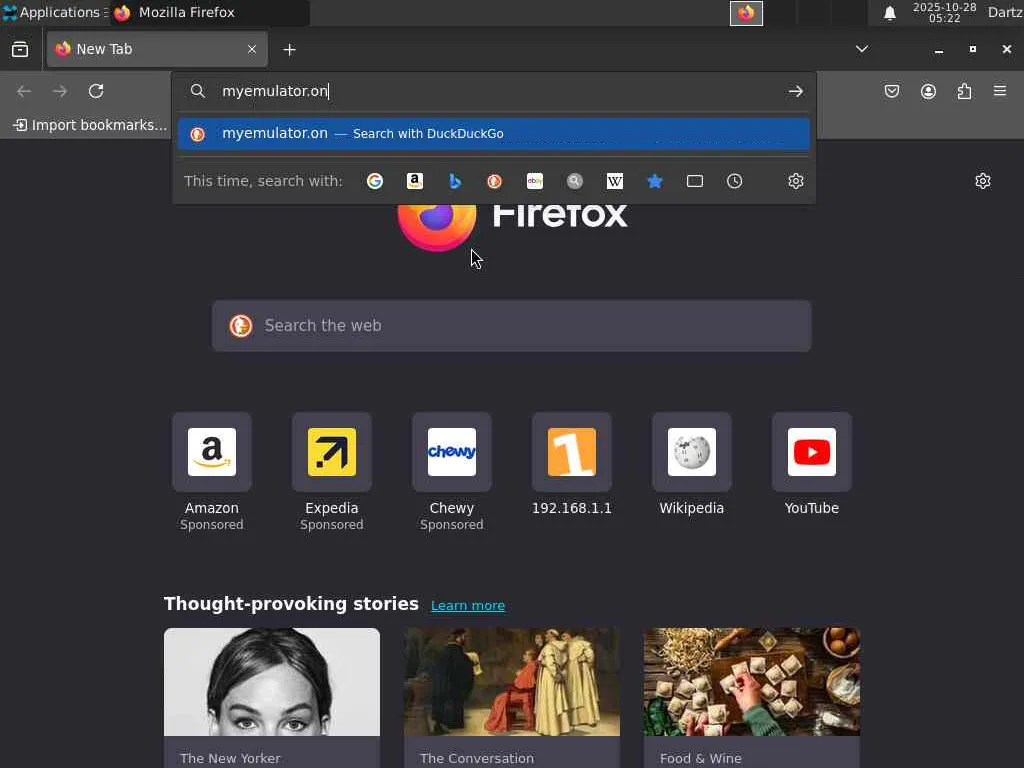Search this time with Amazon
This screenshot has height=768, width=1024.
pos(415,181)
